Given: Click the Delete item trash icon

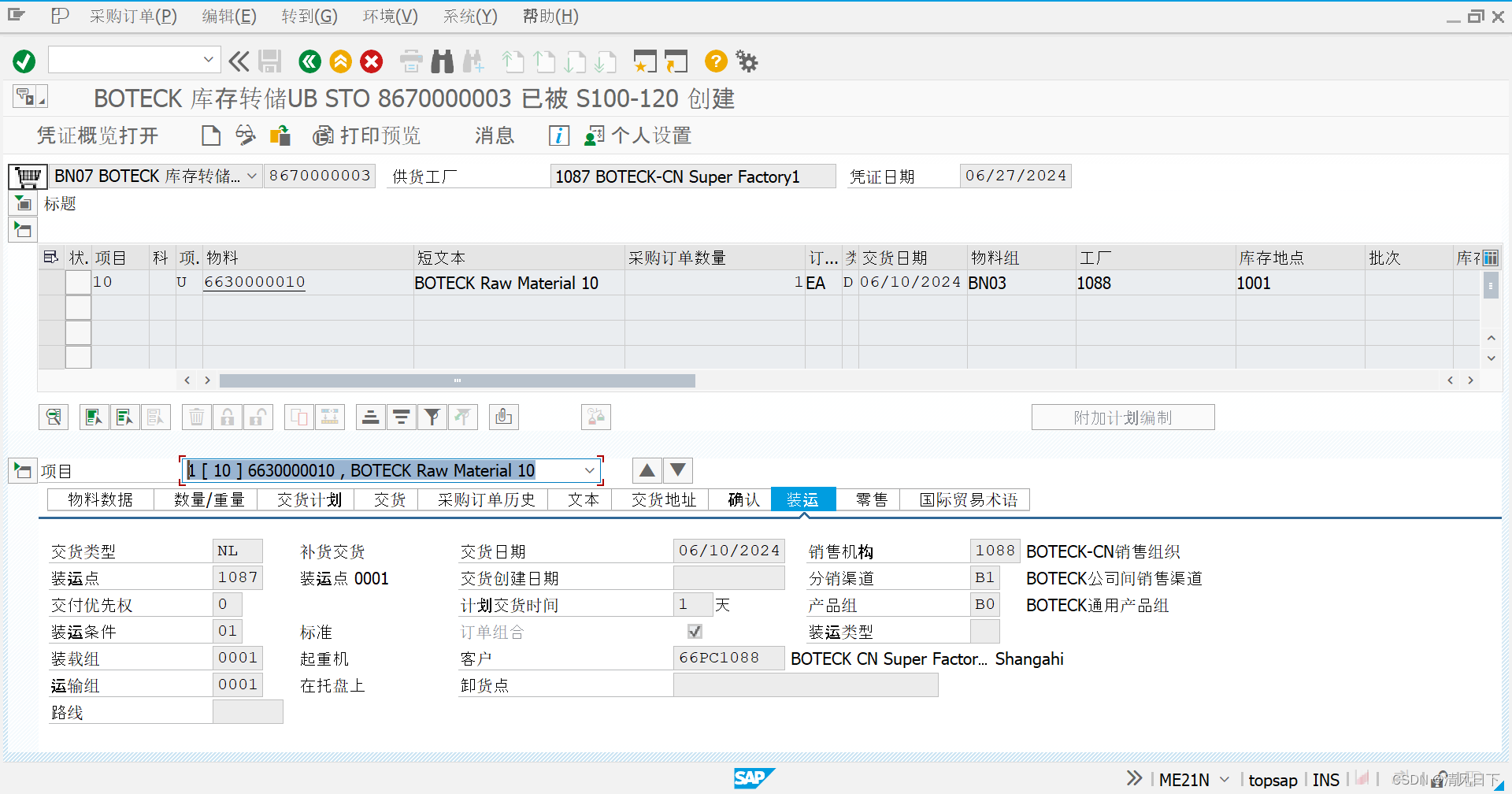Looking at the screenshot, I should (197, 417).
